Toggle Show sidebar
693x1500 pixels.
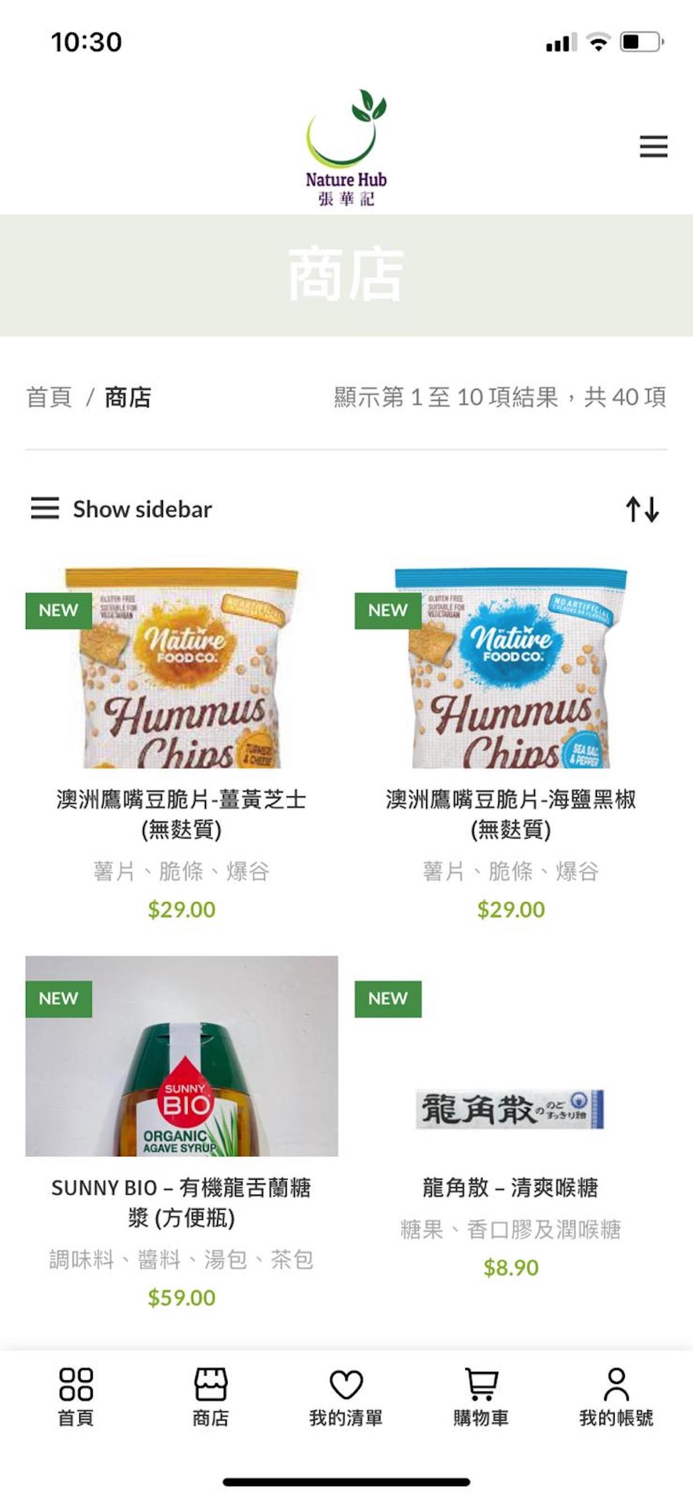(121, 509)
